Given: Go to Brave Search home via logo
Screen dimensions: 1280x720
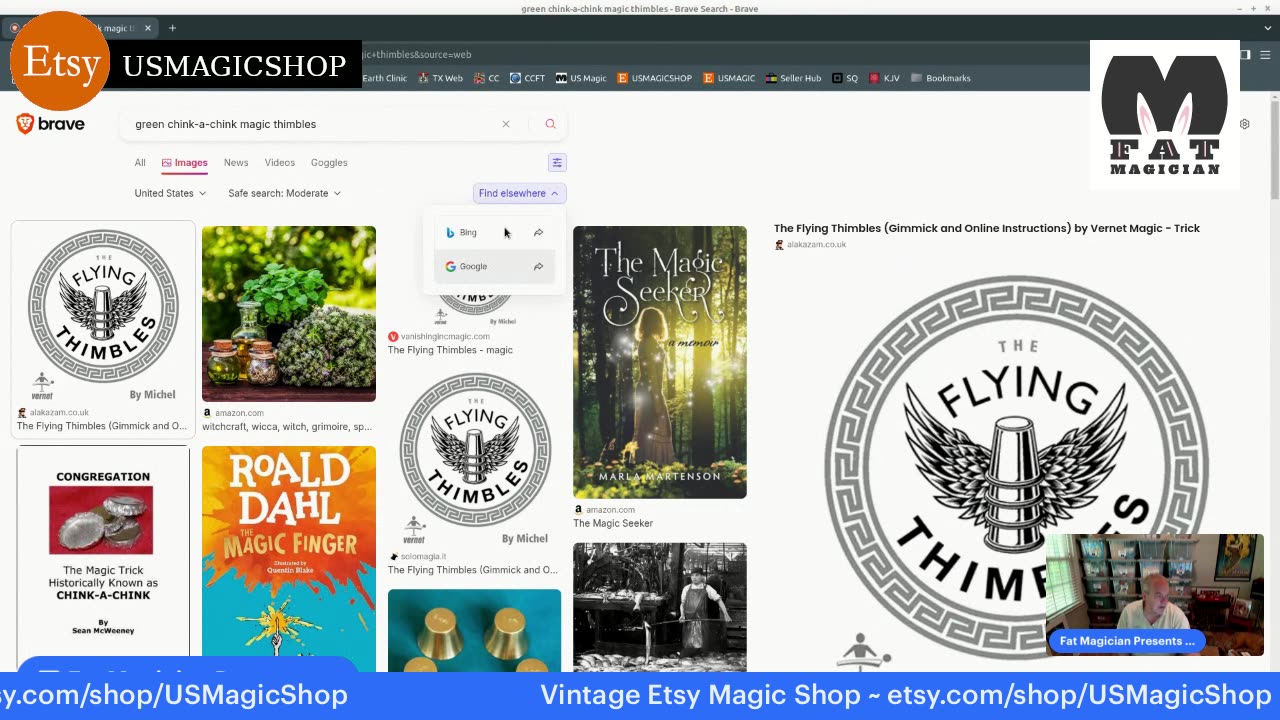Looking at the screenshot, I should click(x=51, y=124).
